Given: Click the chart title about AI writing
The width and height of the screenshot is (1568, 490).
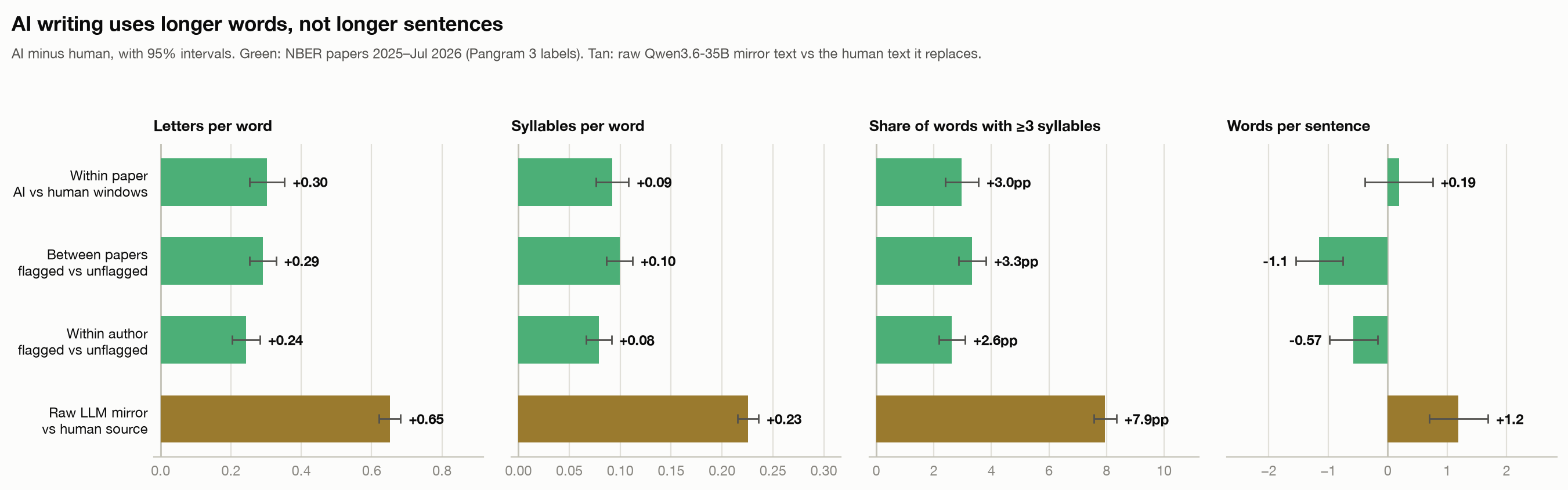Looking at the screenshot, I should click(x=257, y=24).
